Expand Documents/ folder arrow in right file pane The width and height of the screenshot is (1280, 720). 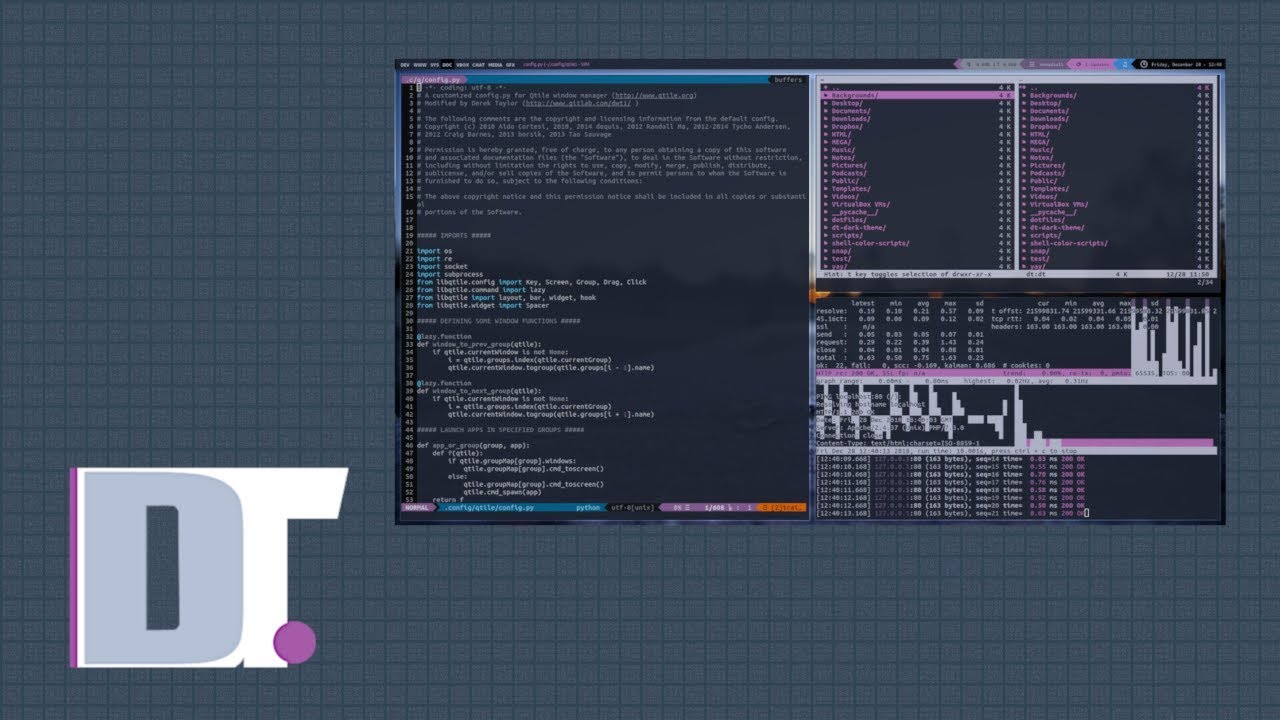pos(1025,111)
